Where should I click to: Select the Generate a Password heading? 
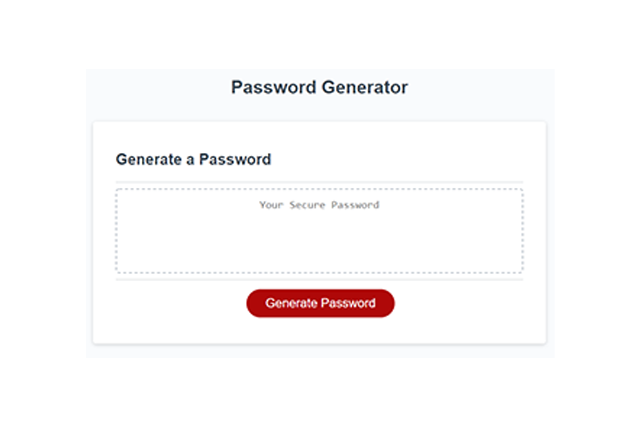pos(193,159)
